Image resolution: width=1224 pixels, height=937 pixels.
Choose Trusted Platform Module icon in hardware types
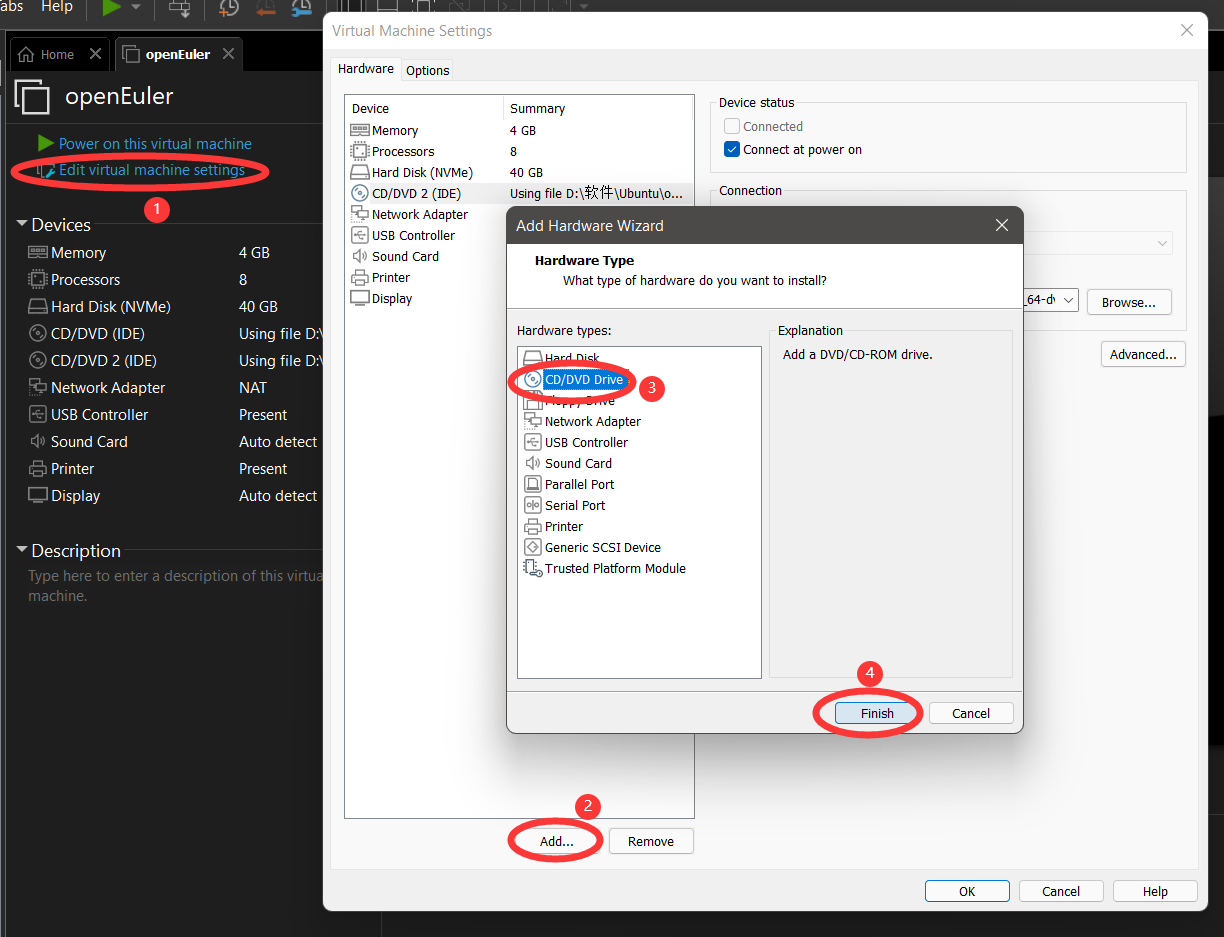click(x=533, y=568)
